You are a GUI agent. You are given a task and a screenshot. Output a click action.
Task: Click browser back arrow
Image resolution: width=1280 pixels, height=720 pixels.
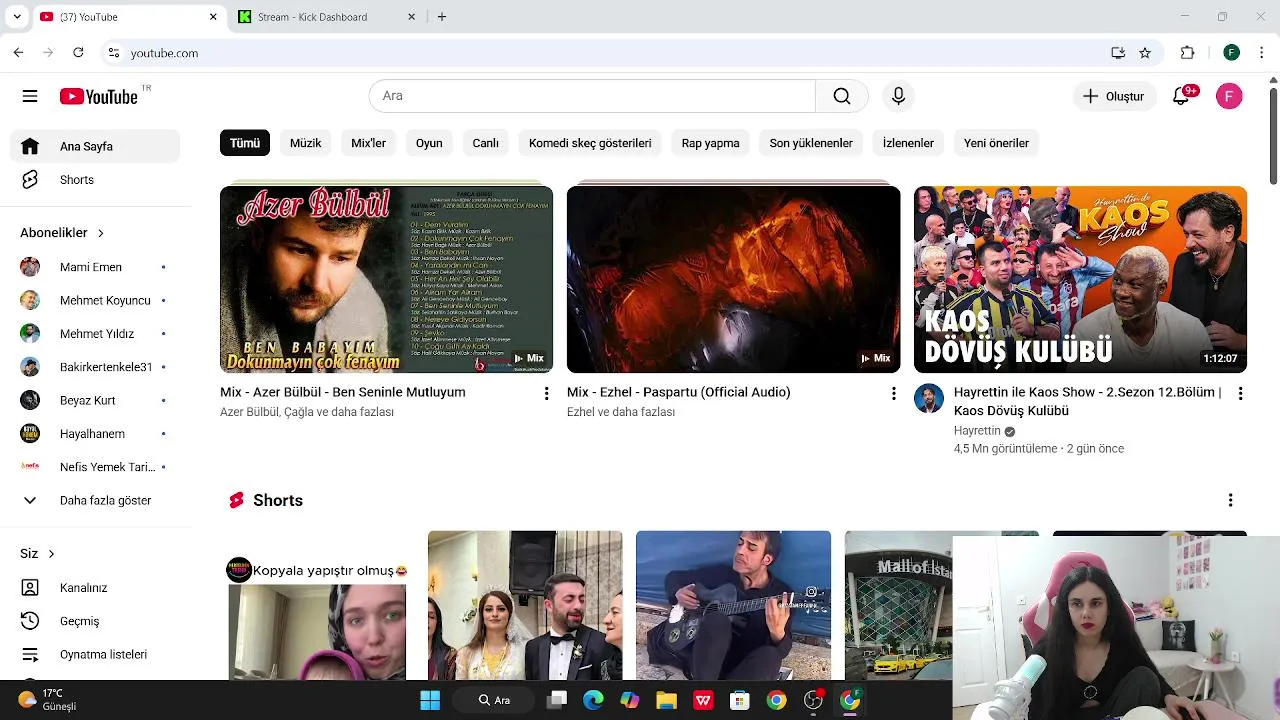[x=19, y=53]
